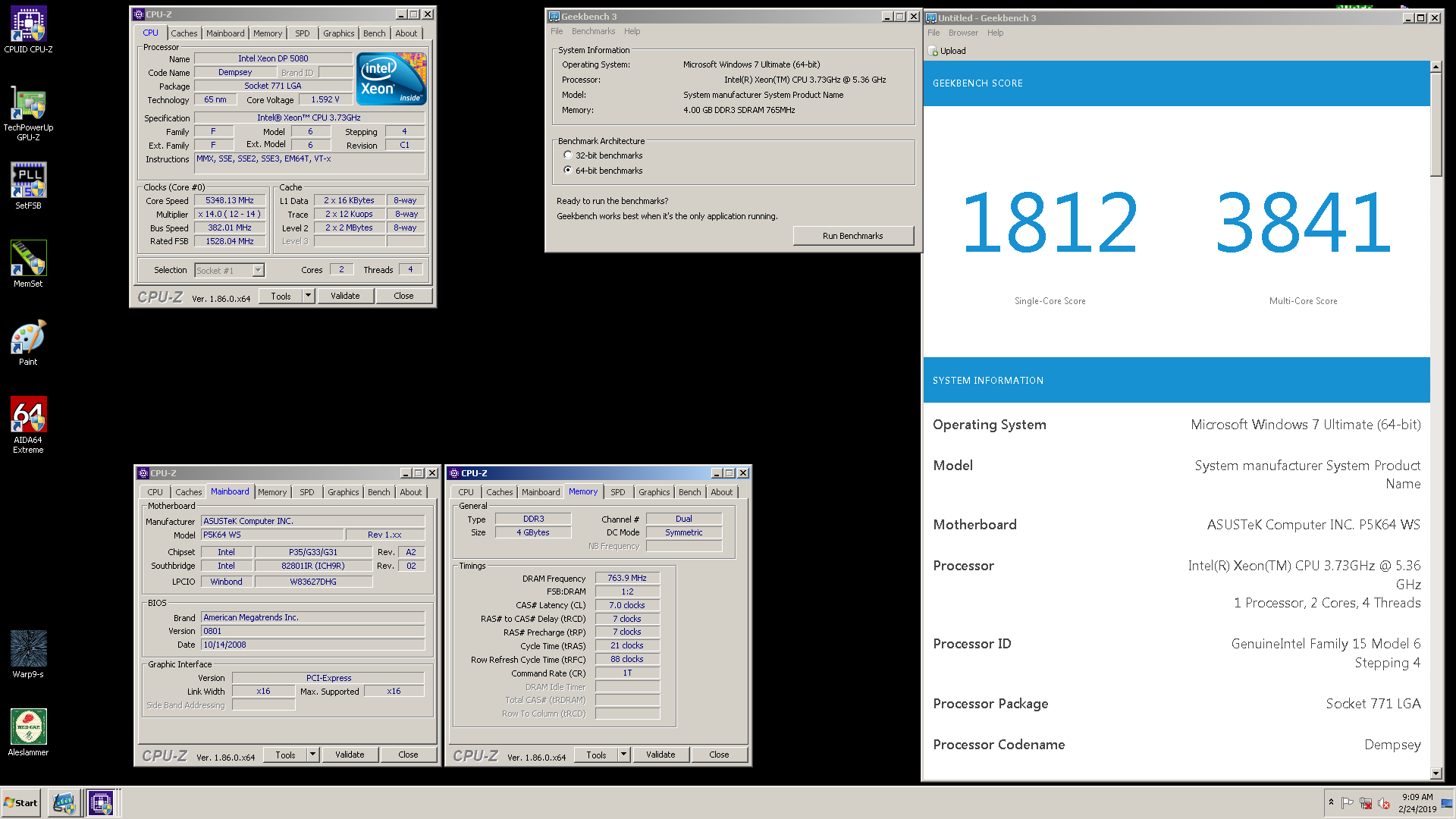Open the Warp9-s desktop icon
Screen dimensions: 1456x819
point(28,654)
